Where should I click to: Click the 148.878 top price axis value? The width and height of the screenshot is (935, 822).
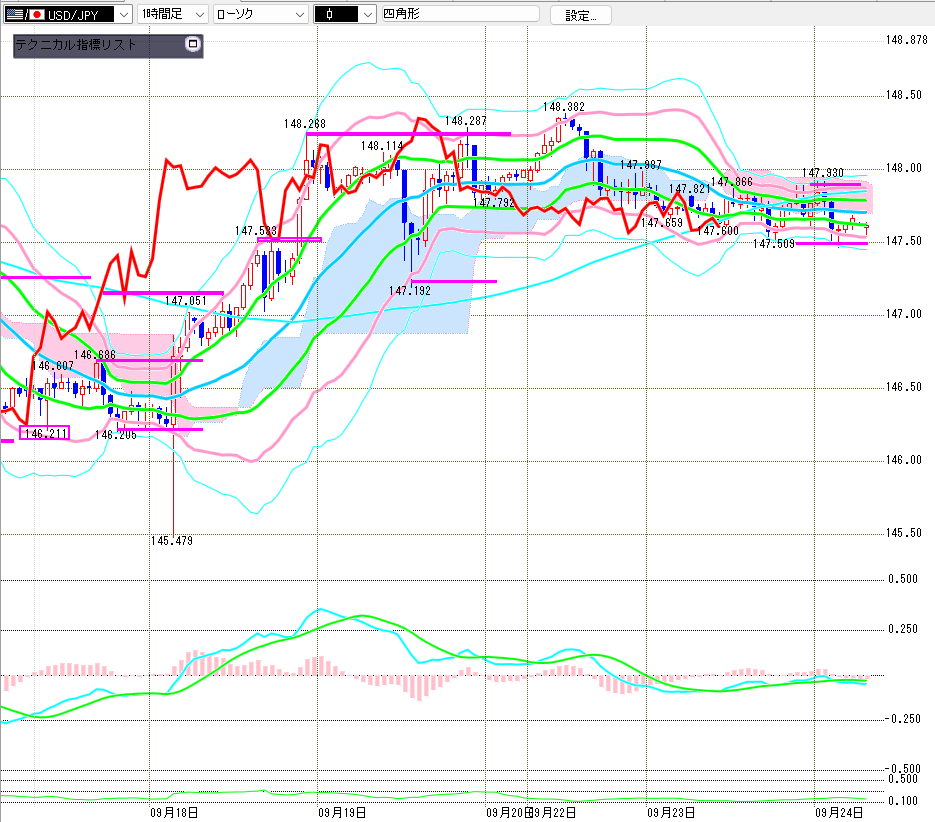click(907, 40)
